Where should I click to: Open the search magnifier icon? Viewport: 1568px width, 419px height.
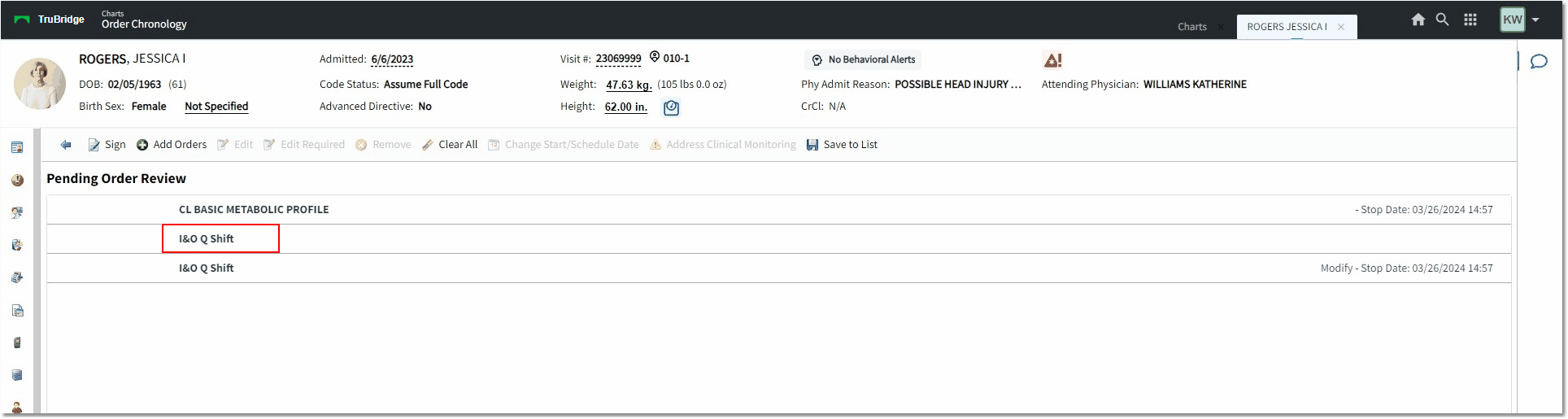pos(1442,20)
